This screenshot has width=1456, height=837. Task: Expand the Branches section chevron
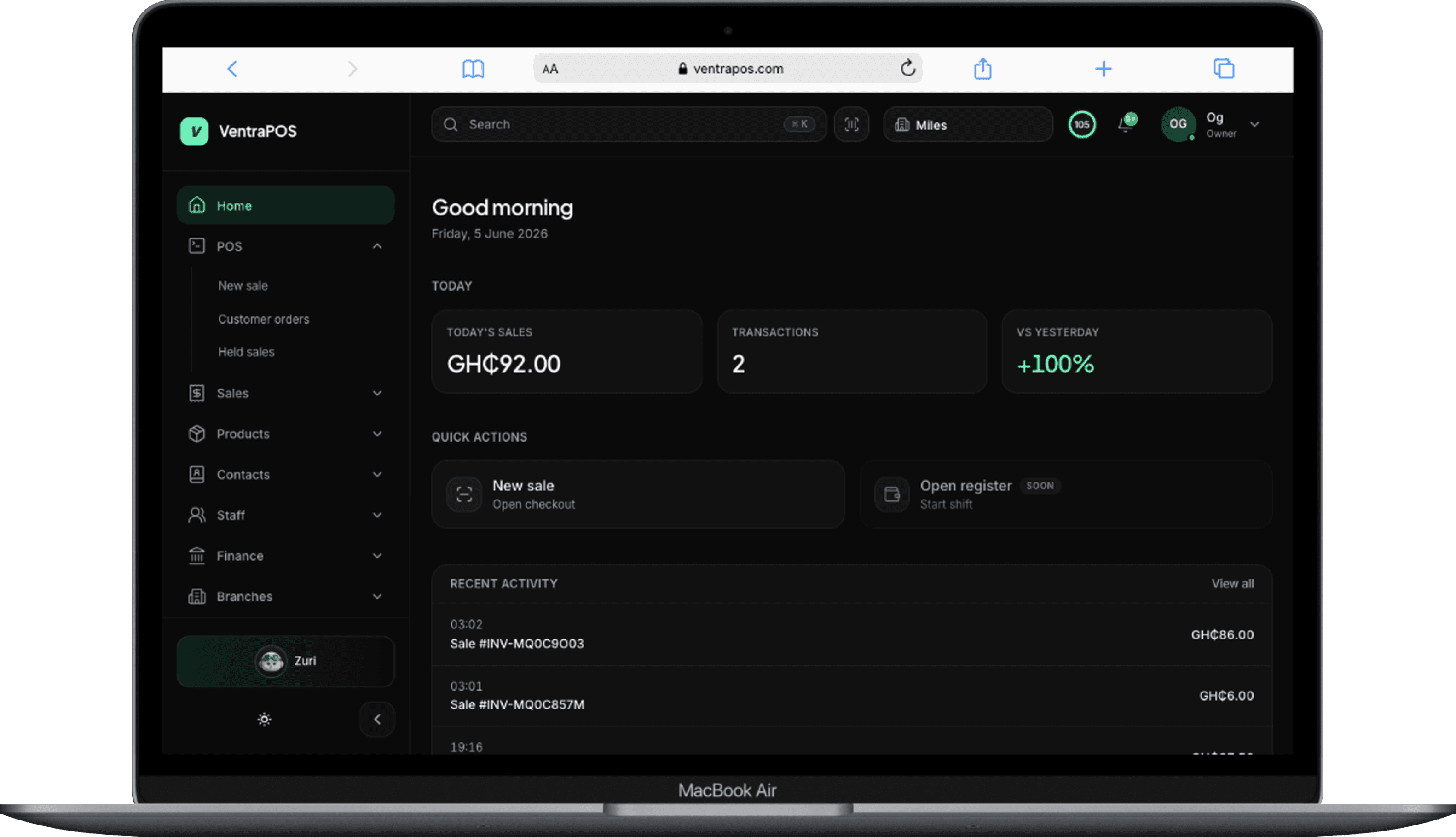(x=377, y=597)
